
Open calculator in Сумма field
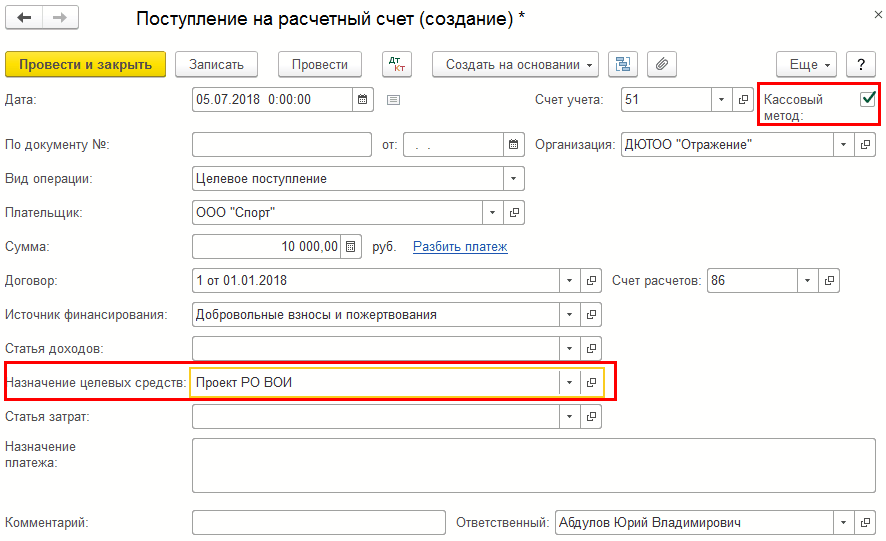click(x=350, y=246)
